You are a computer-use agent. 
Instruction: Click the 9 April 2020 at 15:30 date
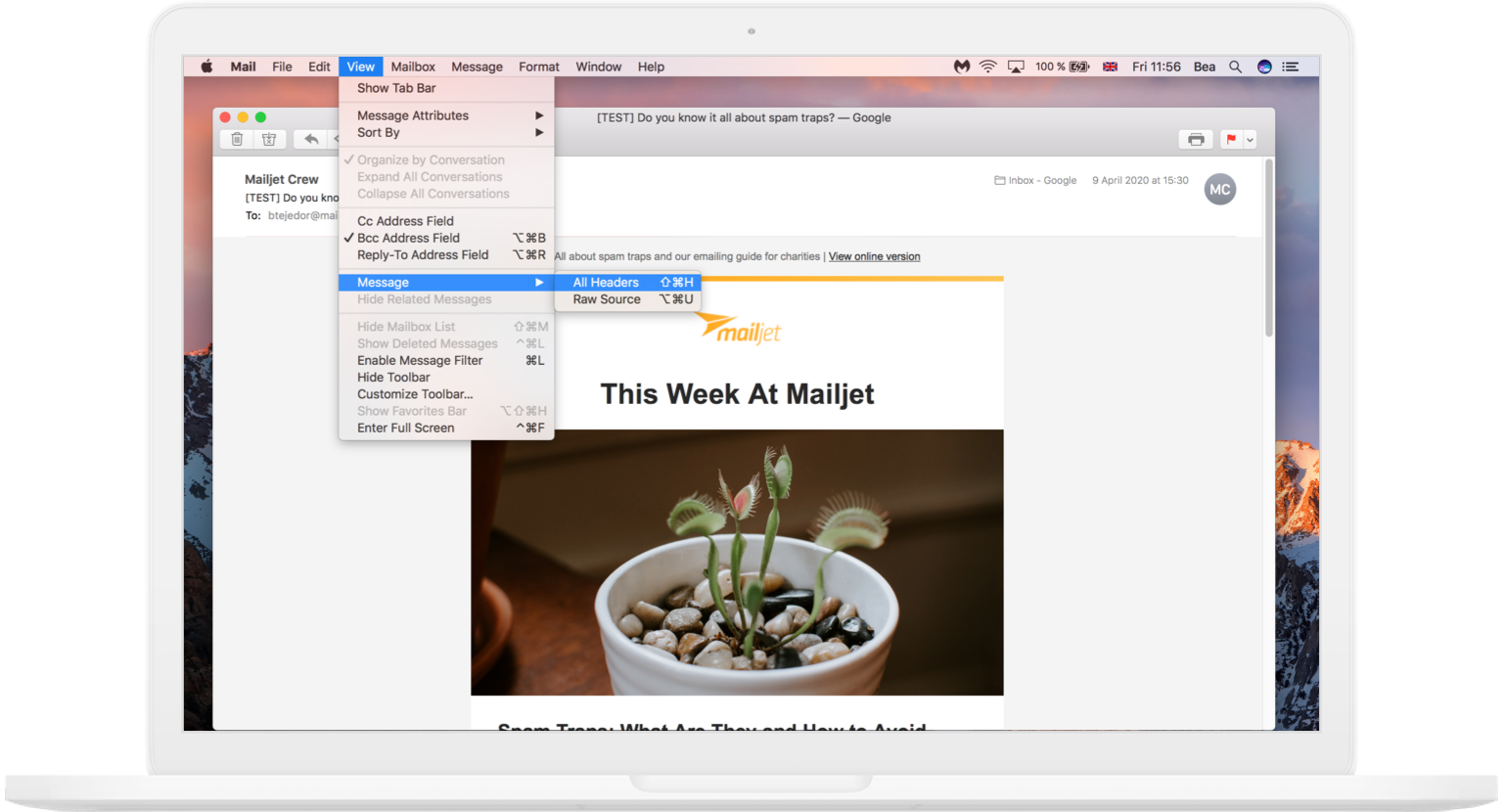click(1140, 180)
